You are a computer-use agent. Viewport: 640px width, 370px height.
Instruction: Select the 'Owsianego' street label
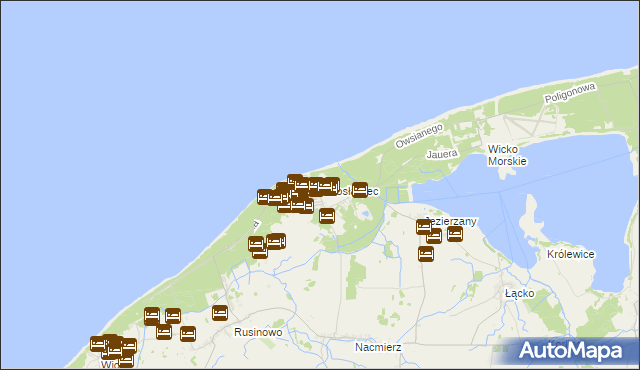[419, 136]
